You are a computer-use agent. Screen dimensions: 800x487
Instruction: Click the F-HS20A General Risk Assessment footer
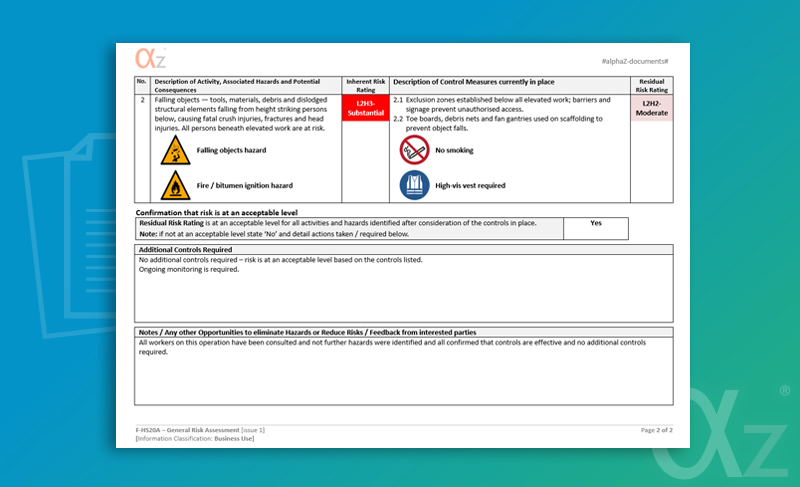[x=200, y=429]
